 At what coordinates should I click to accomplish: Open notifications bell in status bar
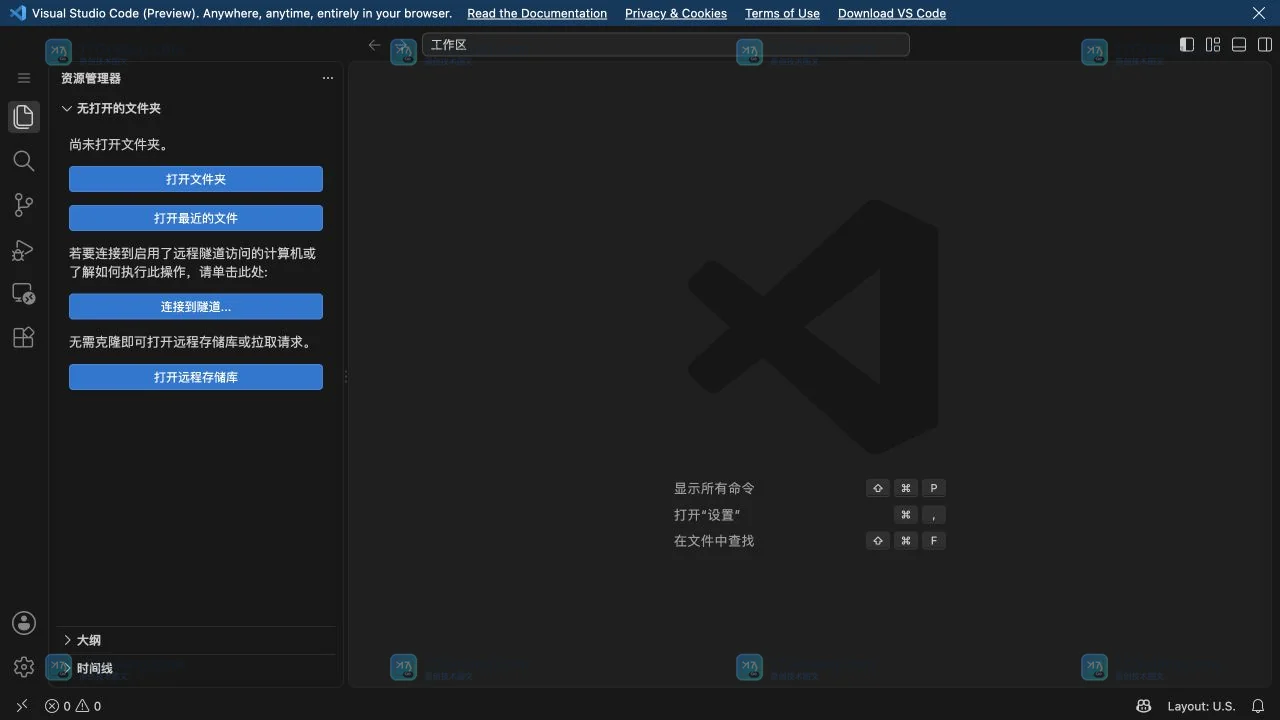pos(1258,706)
